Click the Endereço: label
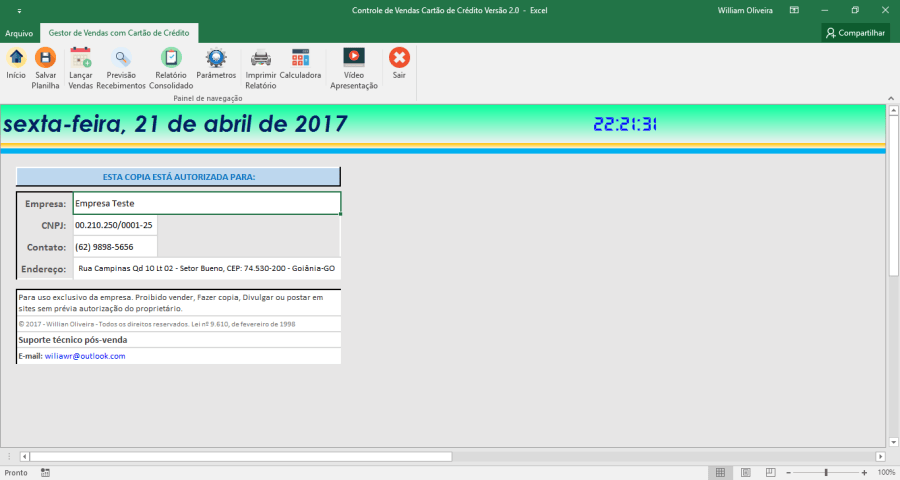 tap(44, 269)
